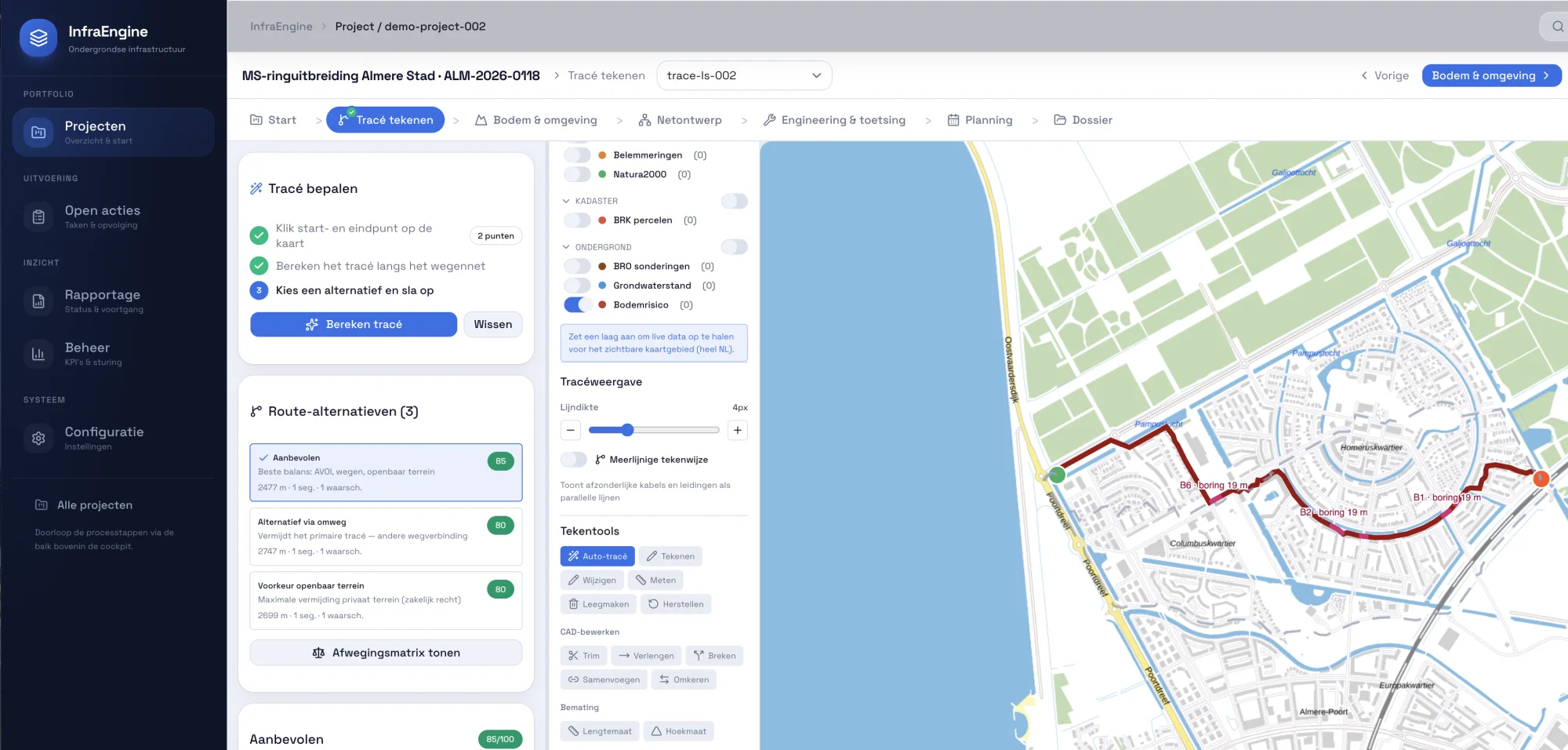Image resolution: width=1568 pixels, height=750 pixels.
Task: Disable the Bodemrisico layer
Action: tap(577, 304)
